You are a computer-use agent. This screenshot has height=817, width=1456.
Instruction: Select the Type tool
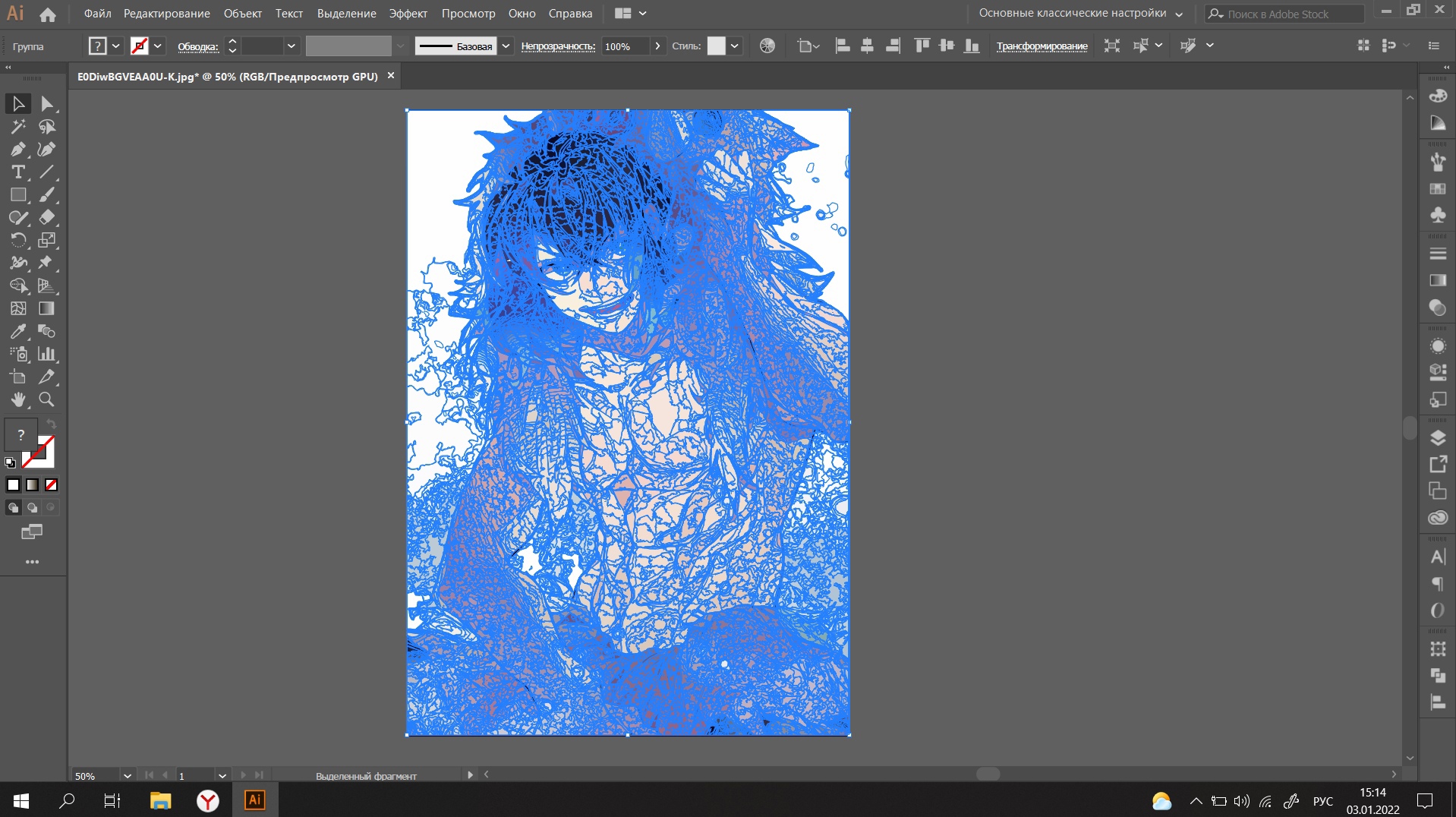click(18, 172)
